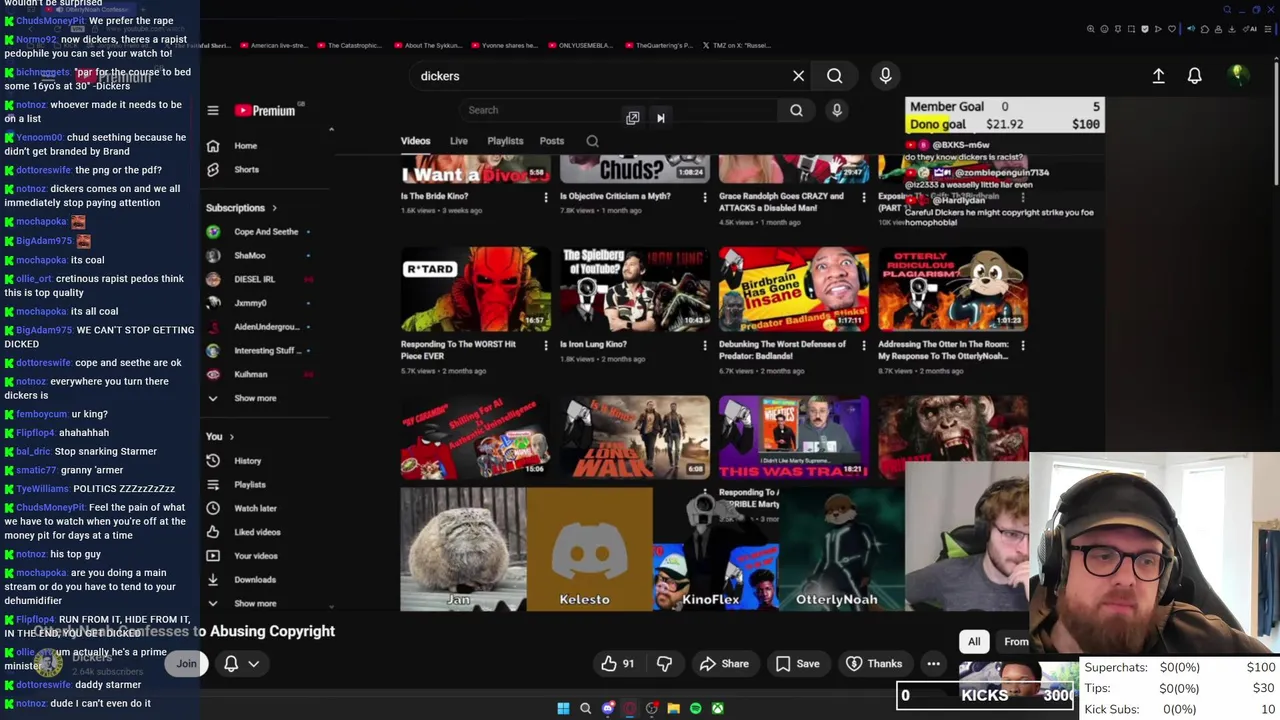
Task: Click the YouTube Premium logo
Action: 265,111
